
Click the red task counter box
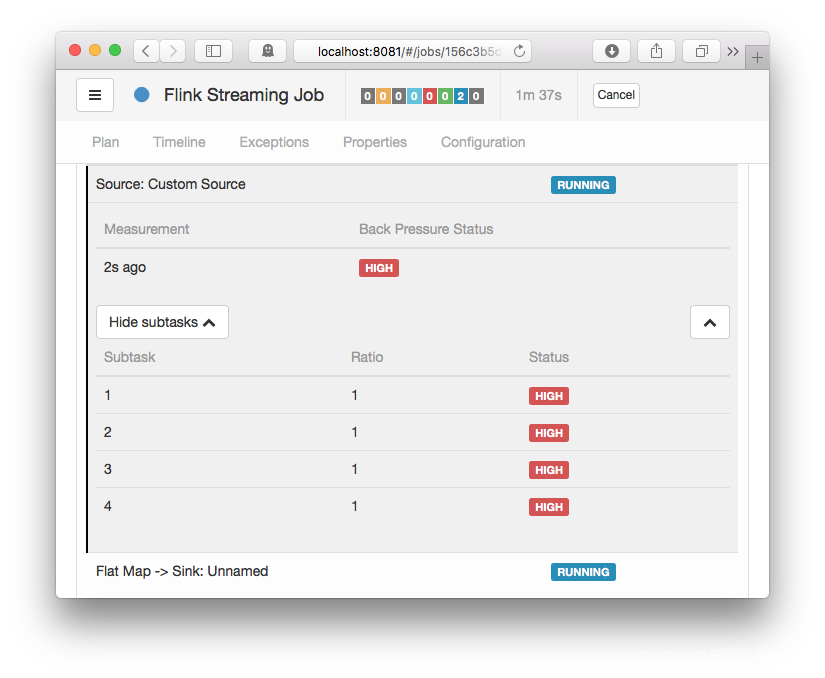coord(429,96)
